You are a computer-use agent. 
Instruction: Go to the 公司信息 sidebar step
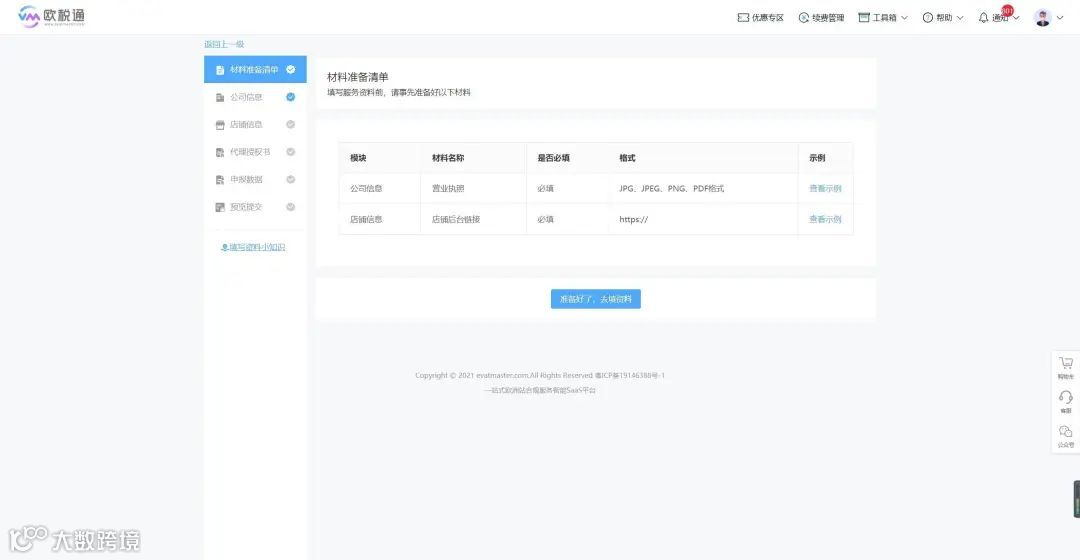pos(255,97)
